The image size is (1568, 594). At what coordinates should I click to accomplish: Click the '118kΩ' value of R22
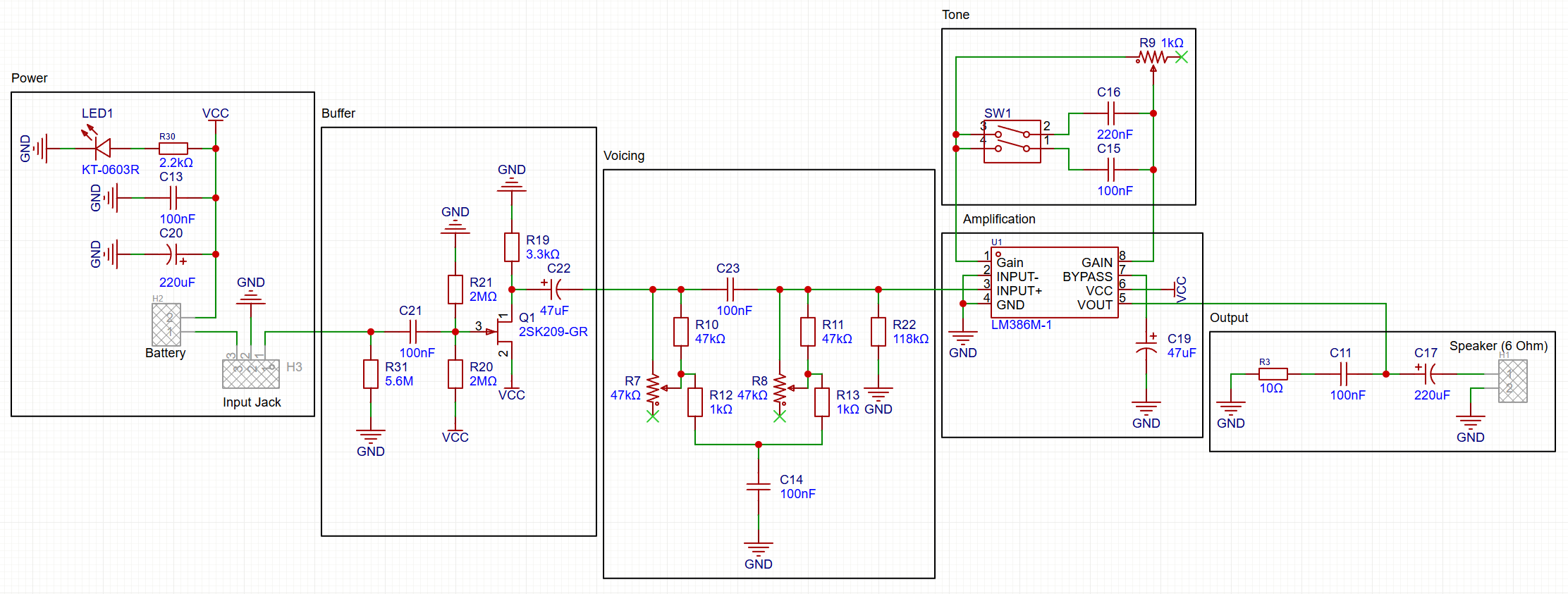911,339
